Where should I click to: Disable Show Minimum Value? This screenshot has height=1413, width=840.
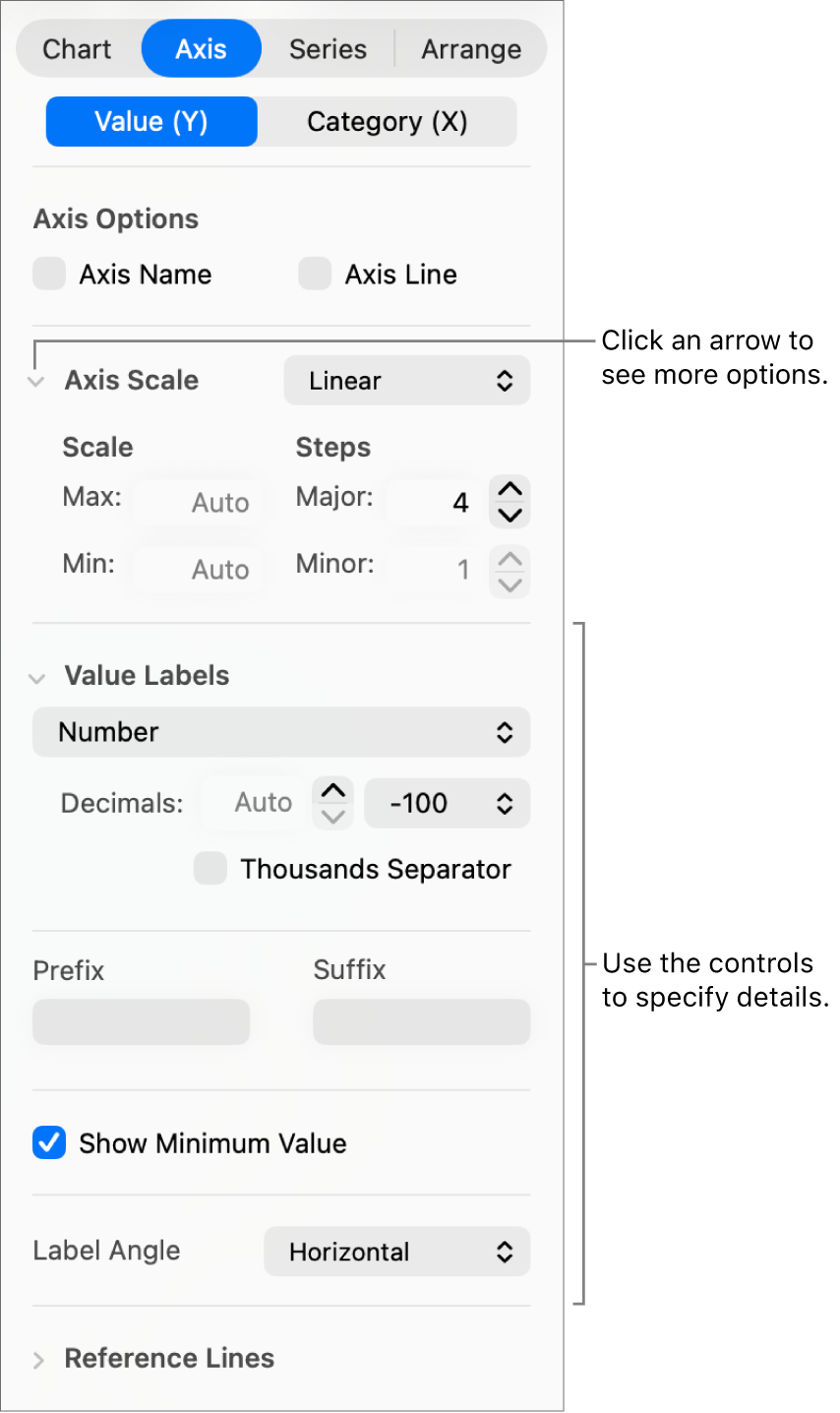48,1142
